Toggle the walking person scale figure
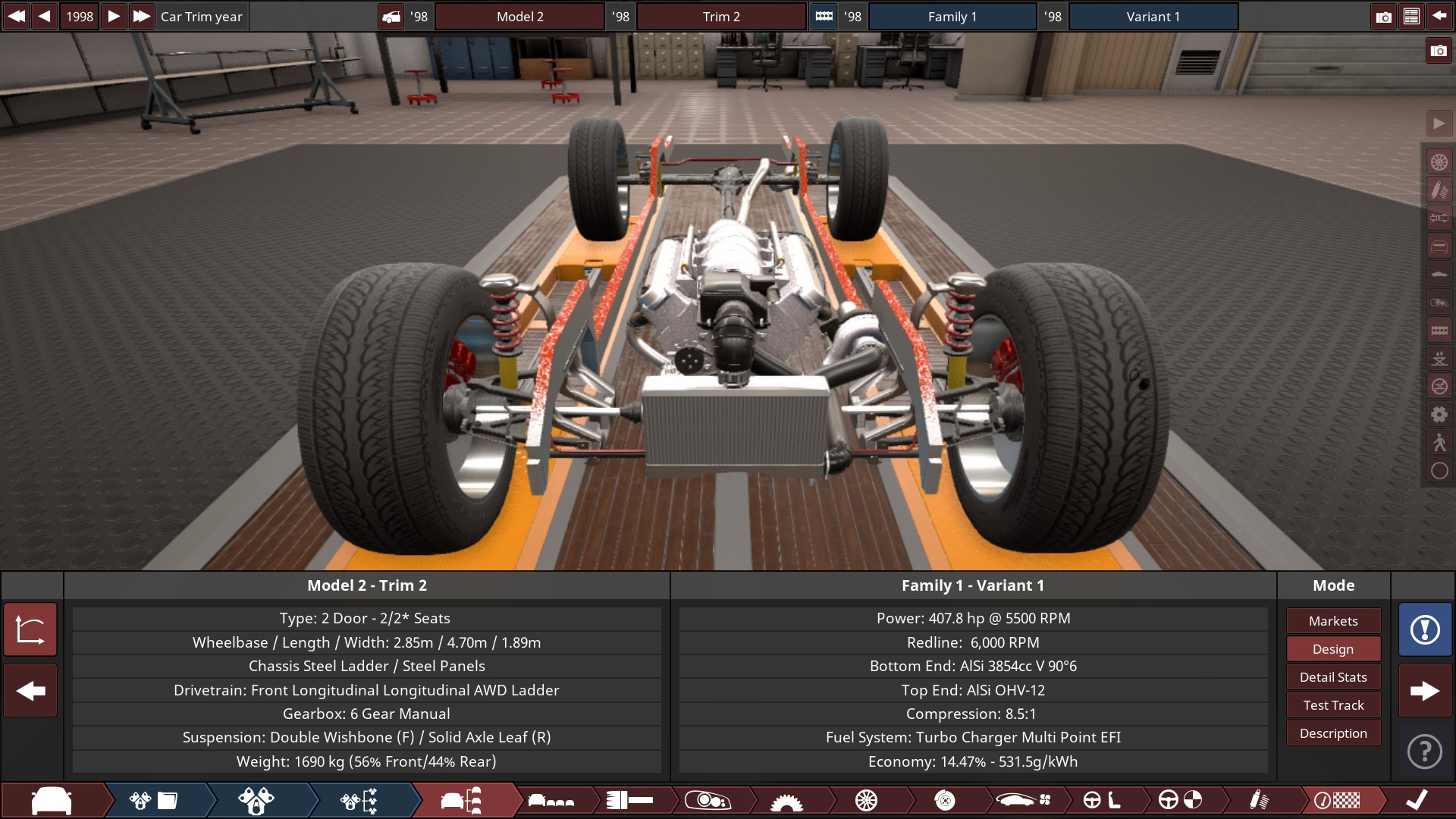This screenshot has height=819, width=1456. pos(1439,442)
